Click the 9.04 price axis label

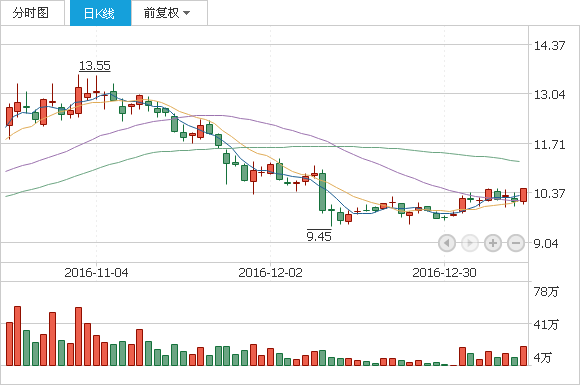point(546,243)
